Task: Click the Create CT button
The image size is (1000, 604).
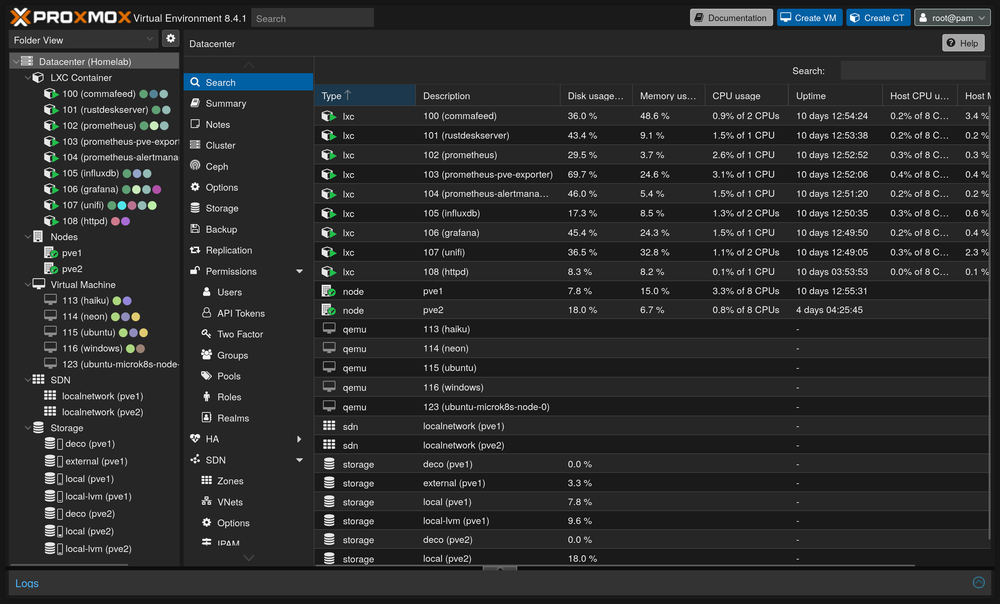Action: pyautogui.click(x=878, y=18)
